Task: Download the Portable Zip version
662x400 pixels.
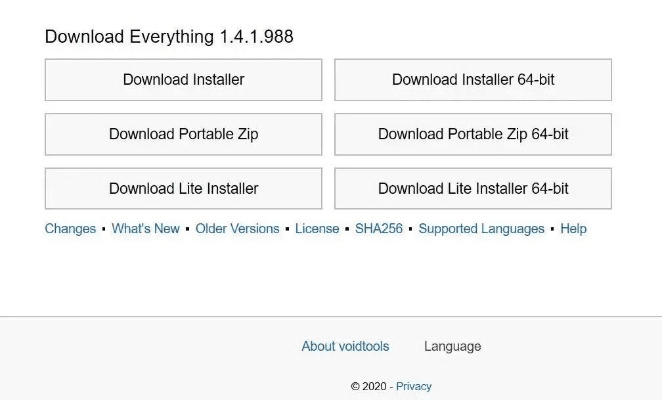Action: 183,134
